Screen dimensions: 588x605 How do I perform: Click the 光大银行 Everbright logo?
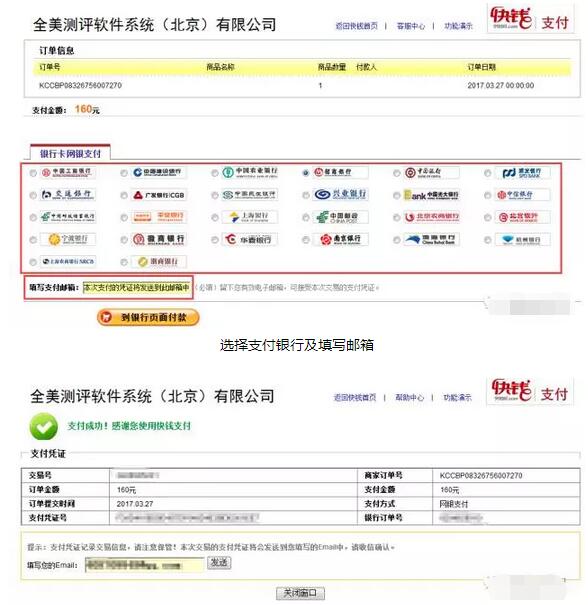pyautogui.click(x=431, y=195)
